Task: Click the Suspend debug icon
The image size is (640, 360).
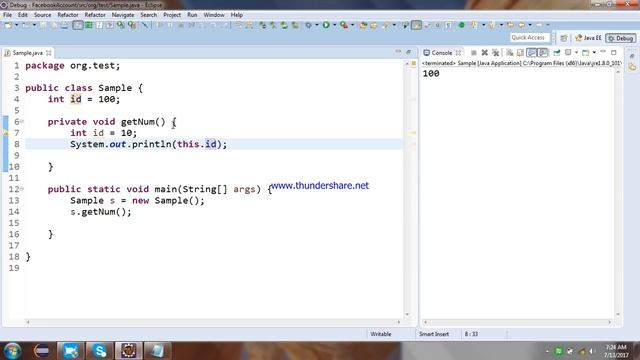Action: point(170,25)
